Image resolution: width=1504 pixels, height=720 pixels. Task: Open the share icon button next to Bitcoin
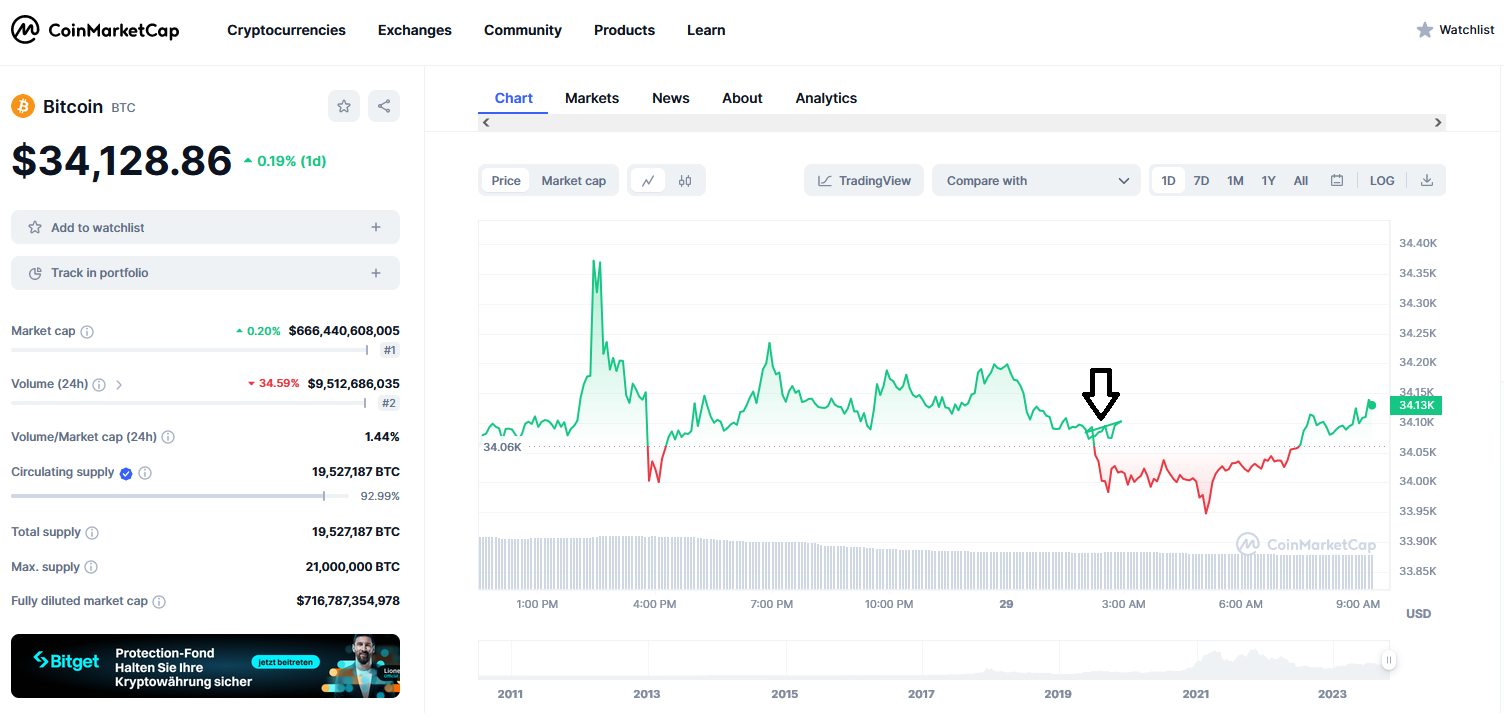click(384, 106)
